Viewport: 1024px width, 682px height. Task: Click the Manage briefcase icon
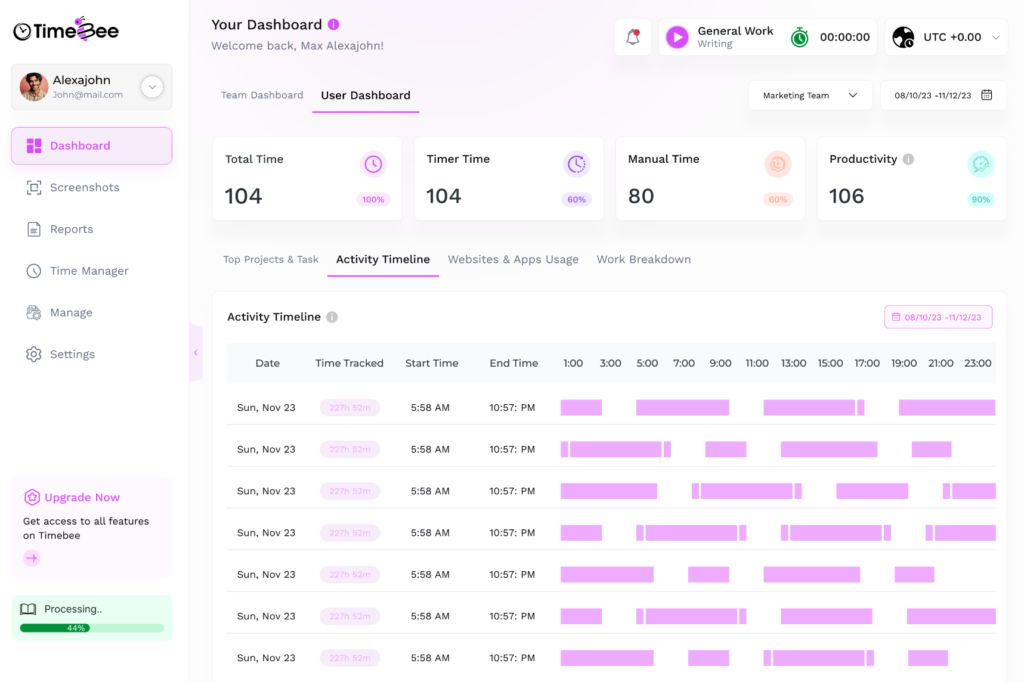[x=34, y=312]
